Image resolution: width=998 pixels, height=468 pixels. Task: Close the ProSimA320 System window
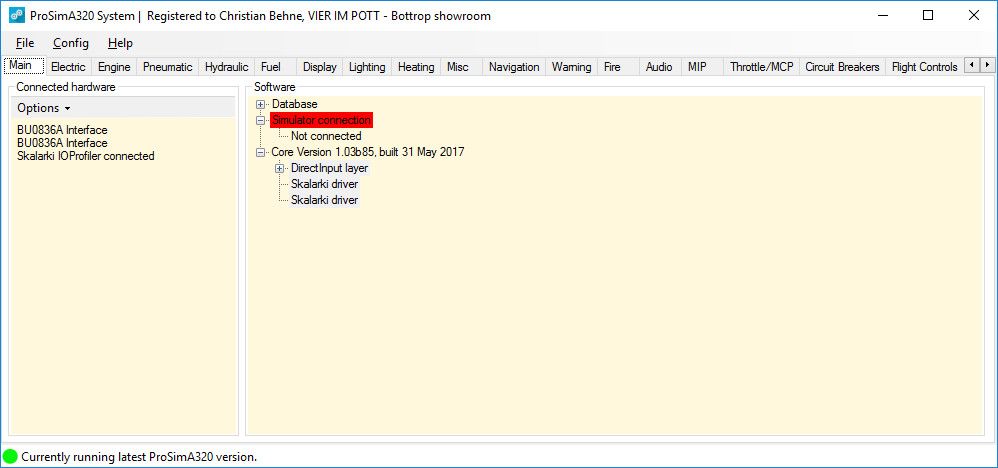click(973, 15)
